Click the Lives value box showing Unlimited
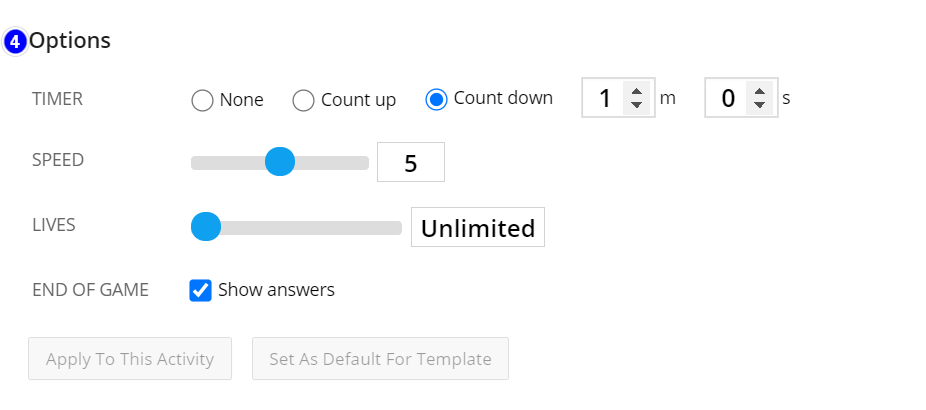 [x=478, y=227]
